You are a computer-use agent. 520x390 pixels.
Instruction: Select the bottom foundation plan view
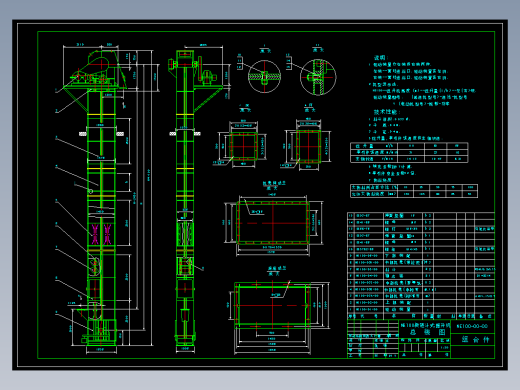point(273,305)
